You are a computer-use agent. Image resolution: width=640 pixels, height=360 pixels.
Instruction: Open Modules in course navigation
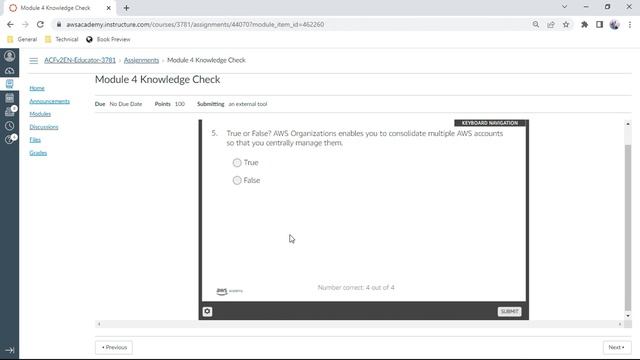point(40,114)
